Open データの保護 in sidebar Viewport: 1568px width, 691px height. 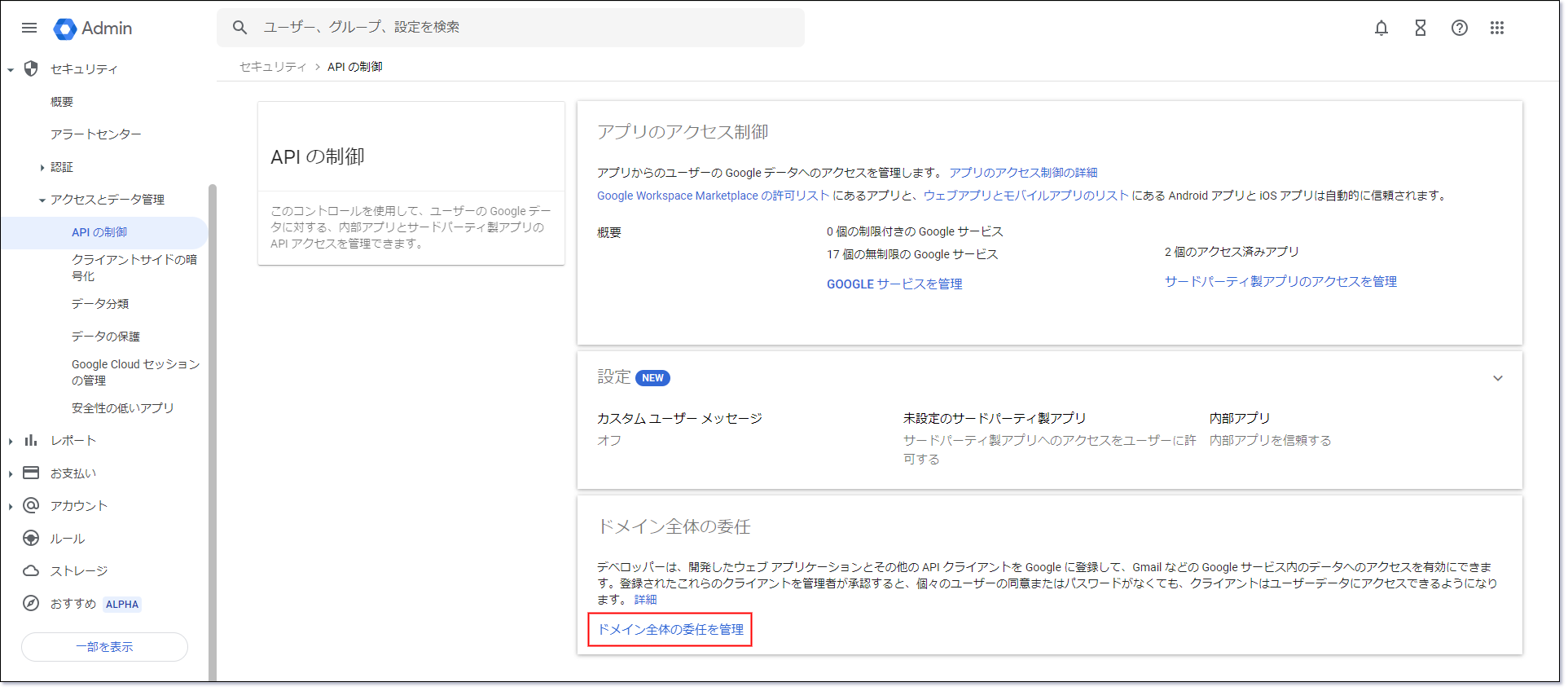[x=105, y=337]
